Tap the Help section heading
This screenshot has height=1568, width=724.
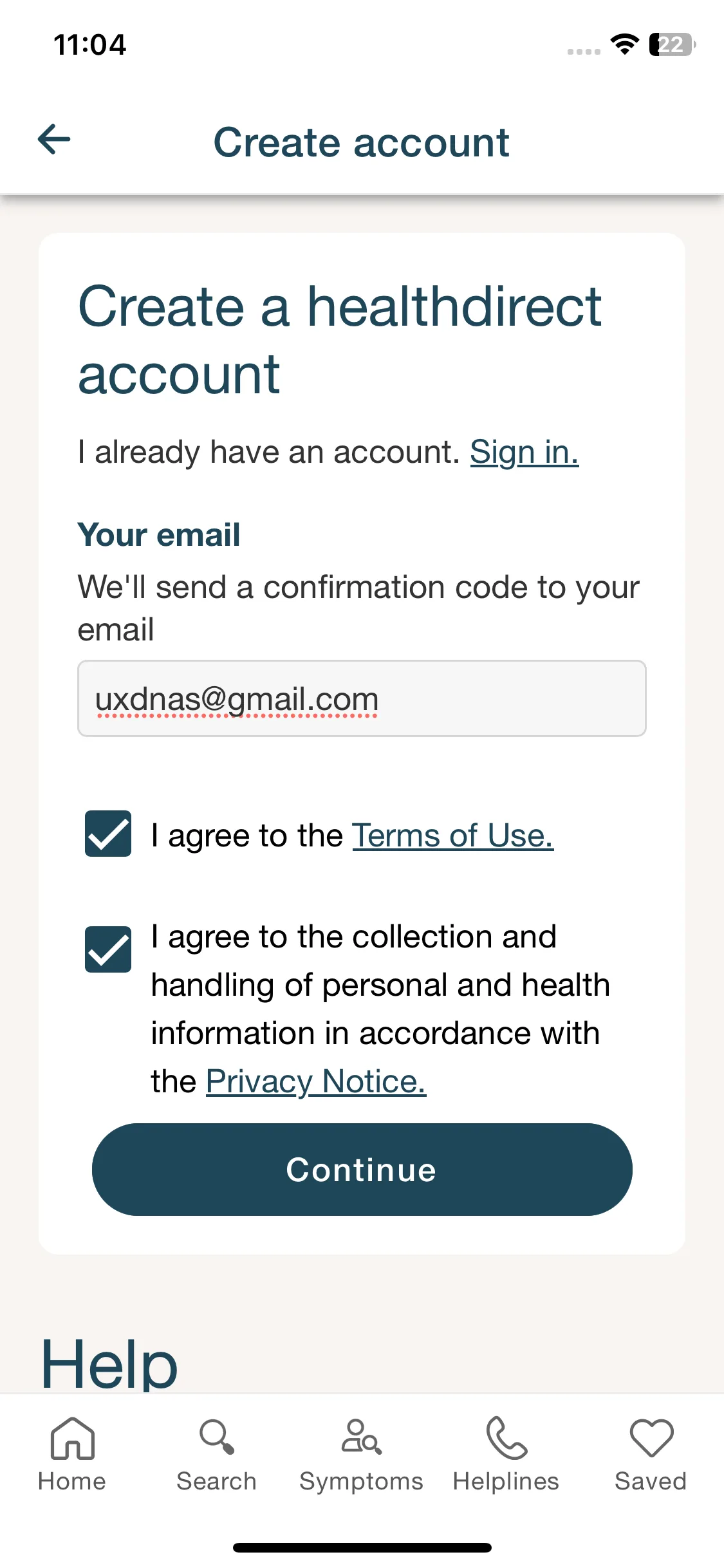tap(109, 1363)
